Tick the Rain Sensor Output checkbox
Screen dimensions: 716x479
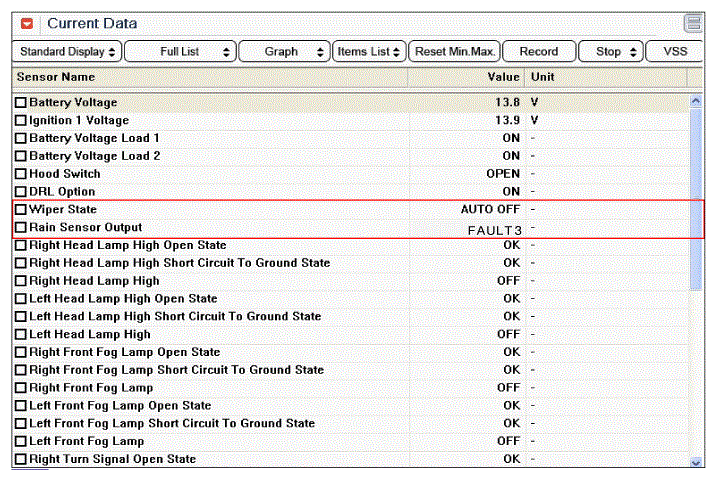[x=21, y=228]
